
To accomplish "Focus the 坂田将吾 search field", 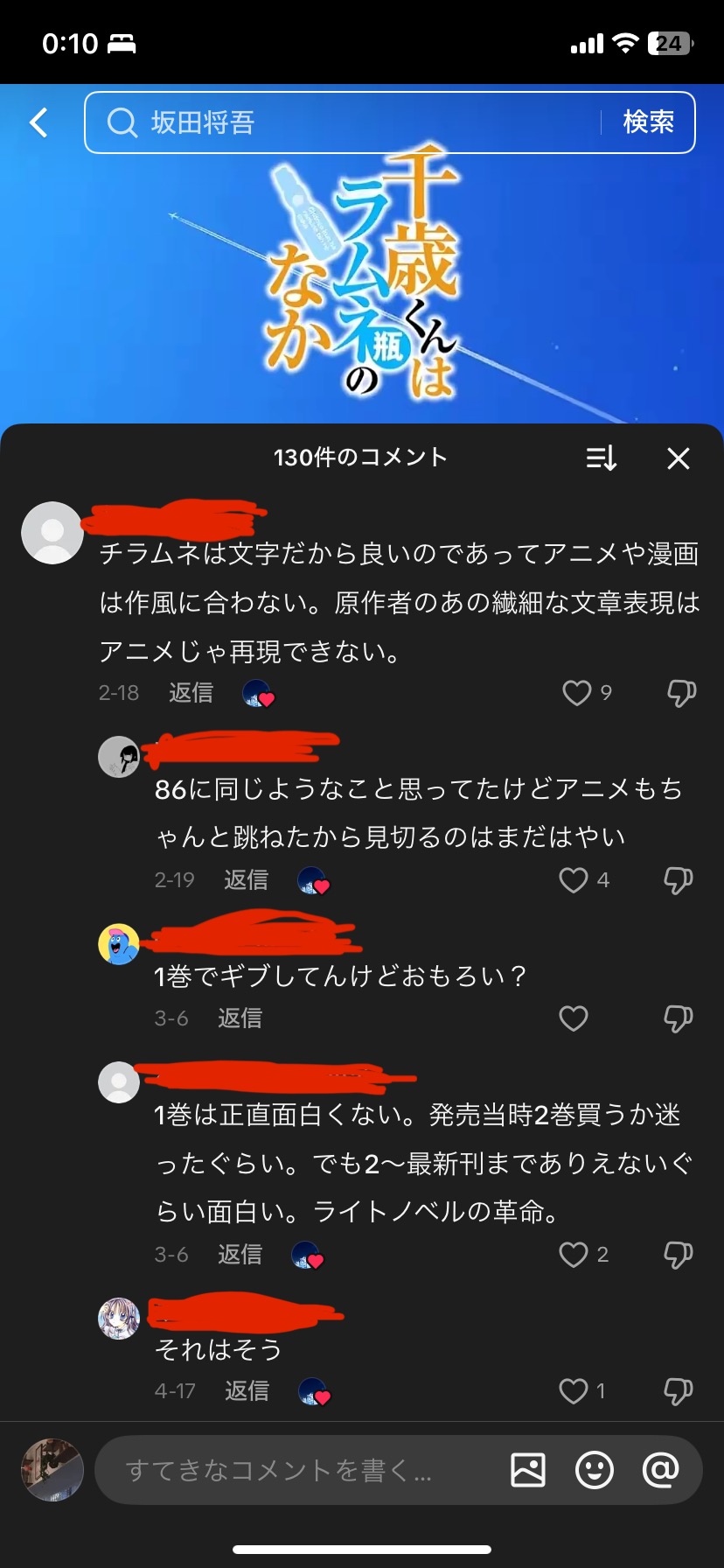I will (x=350, y=122).
